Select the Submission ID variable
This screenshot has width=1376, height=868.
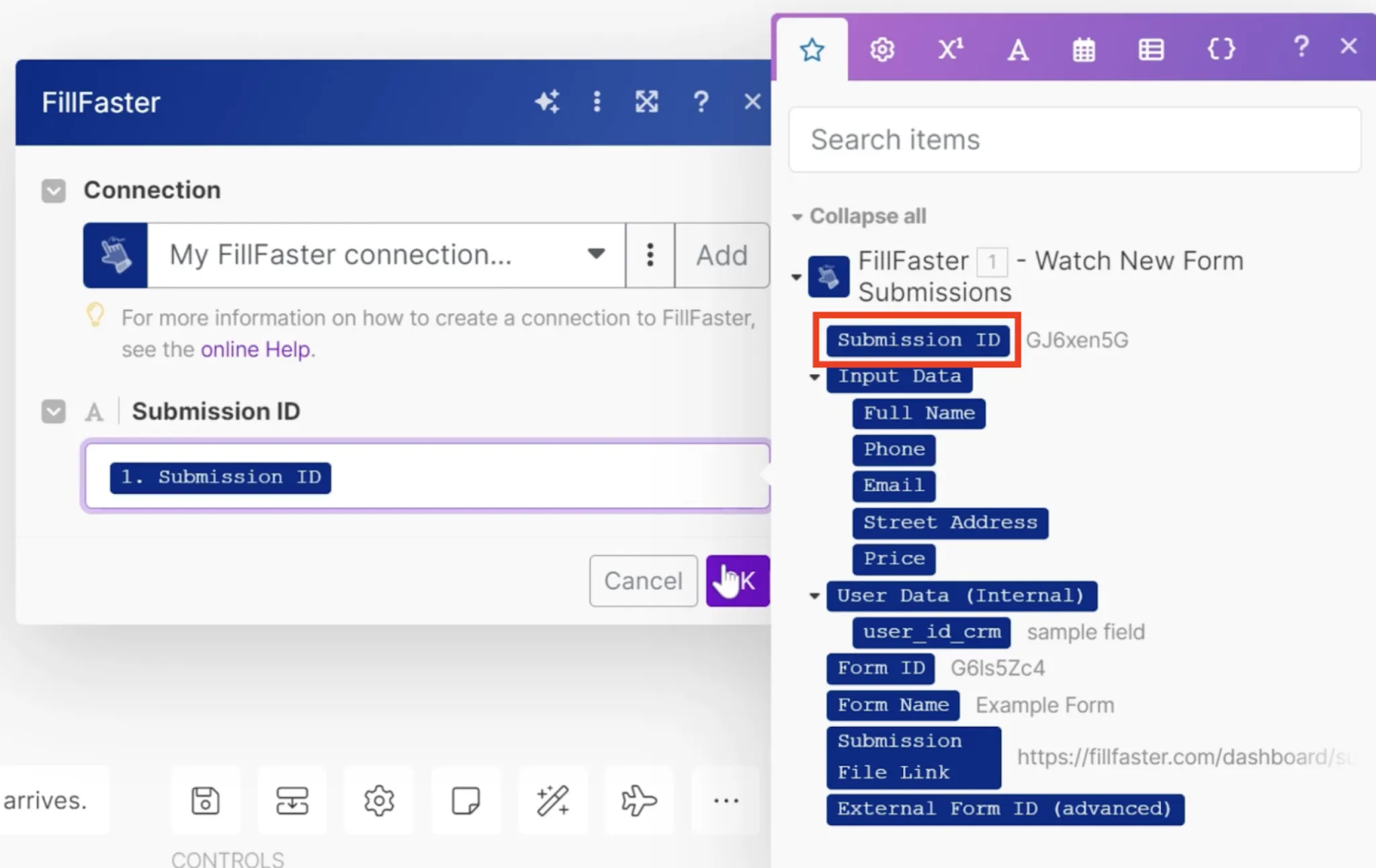click(918, 340)
